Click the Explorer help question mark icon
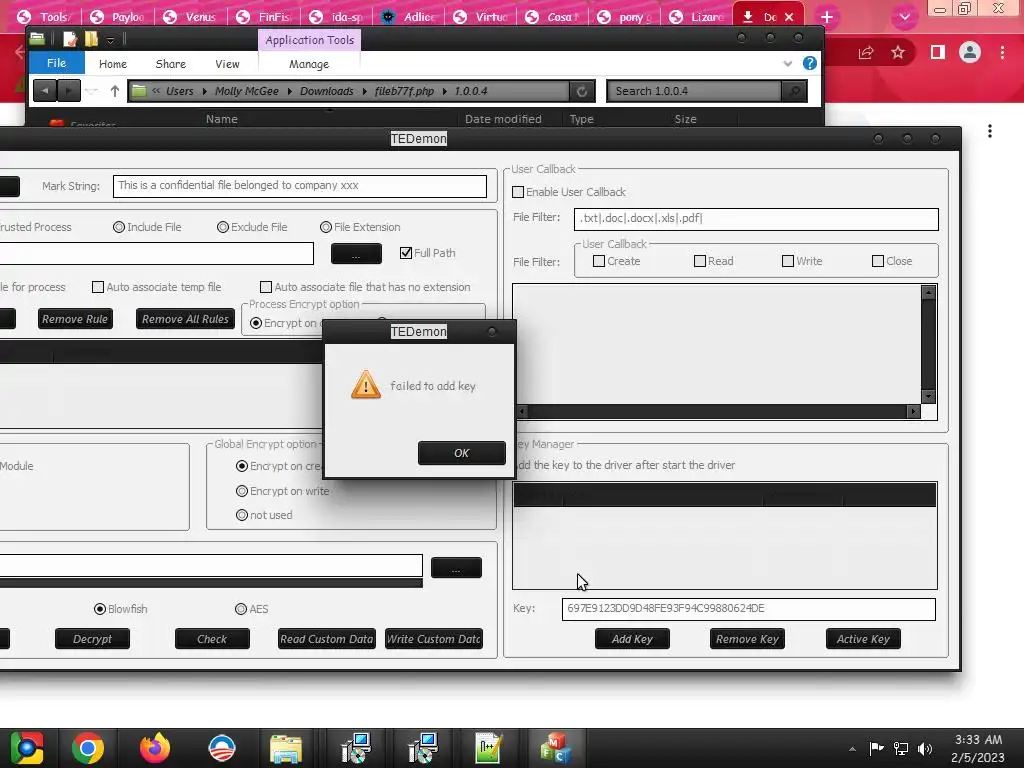The image size is (1024, 768). (x=810, y=63)
